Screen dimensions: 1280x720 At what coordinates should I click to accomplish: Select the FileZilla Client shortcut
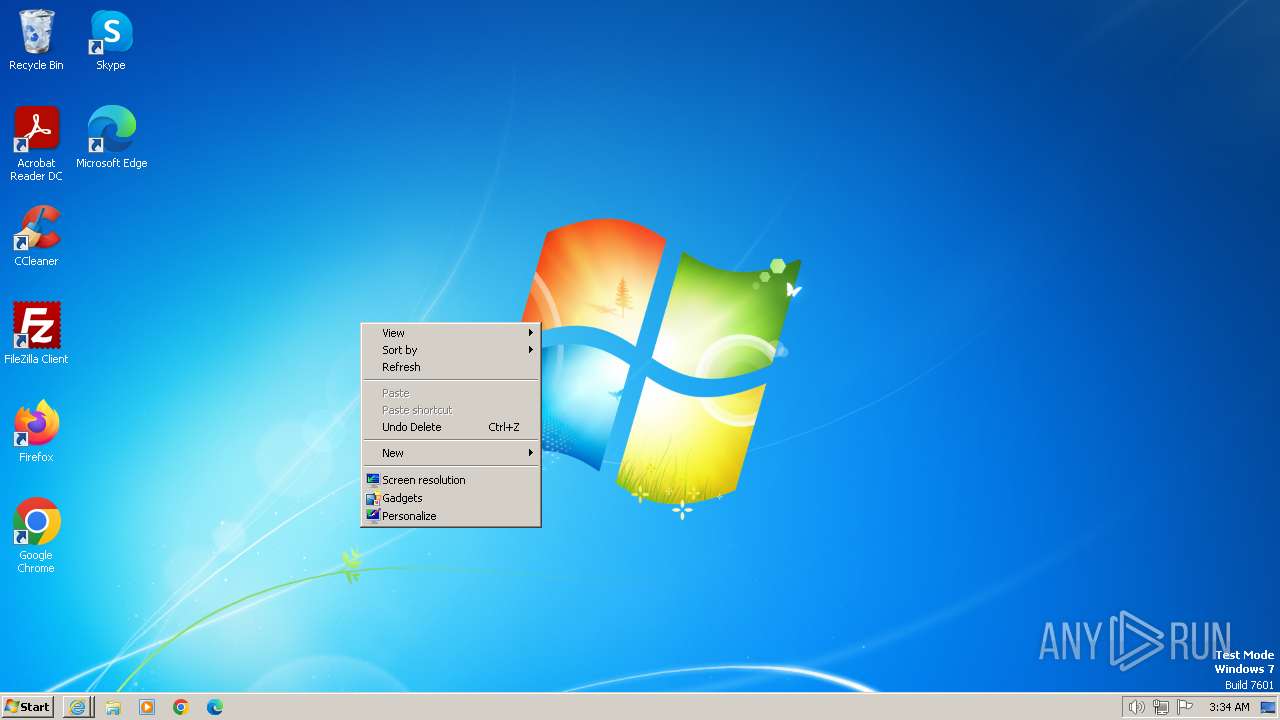[36, 334]
